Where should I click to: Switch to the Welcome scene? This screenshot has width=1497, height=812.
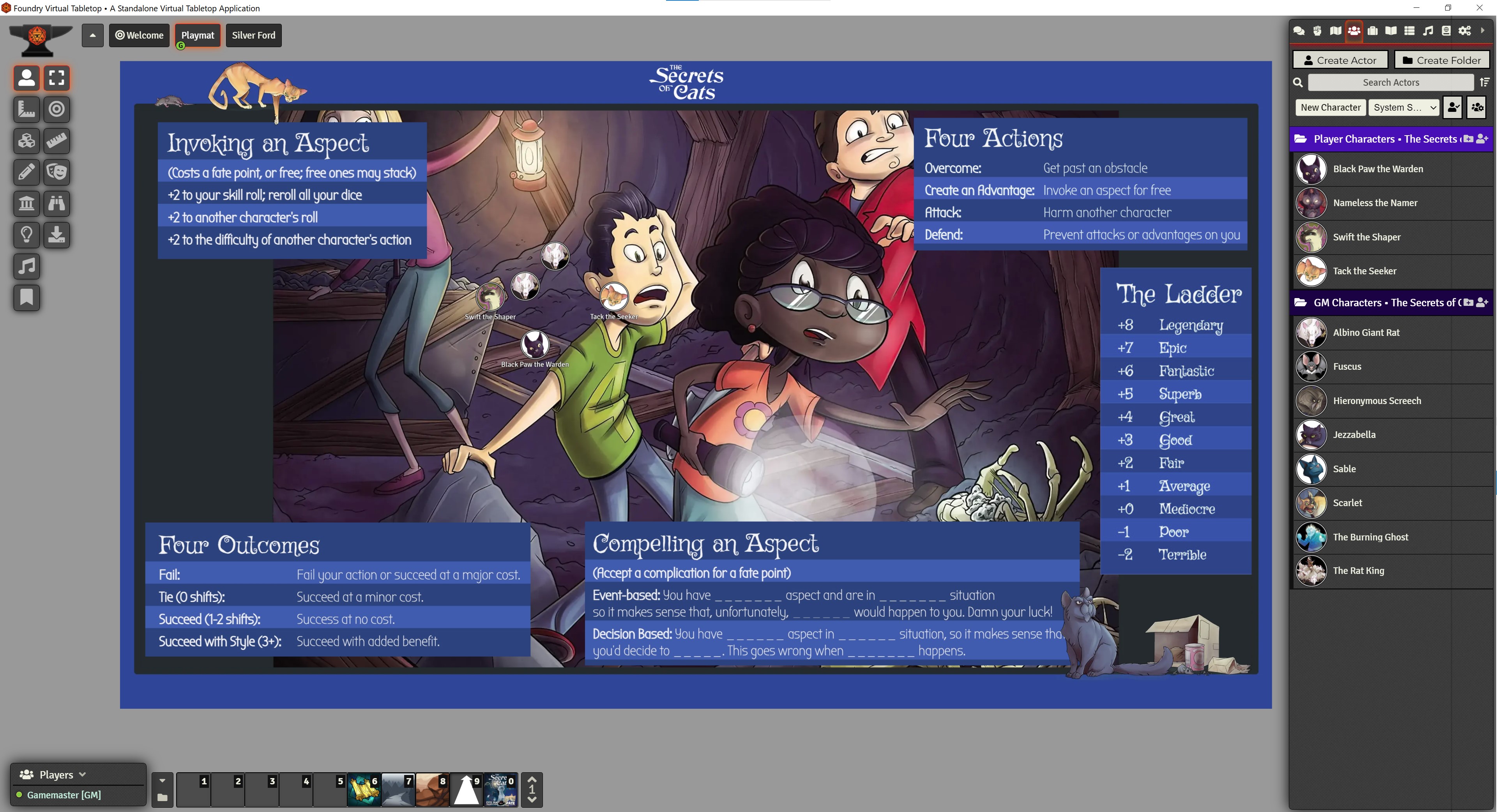coord(140,35)
